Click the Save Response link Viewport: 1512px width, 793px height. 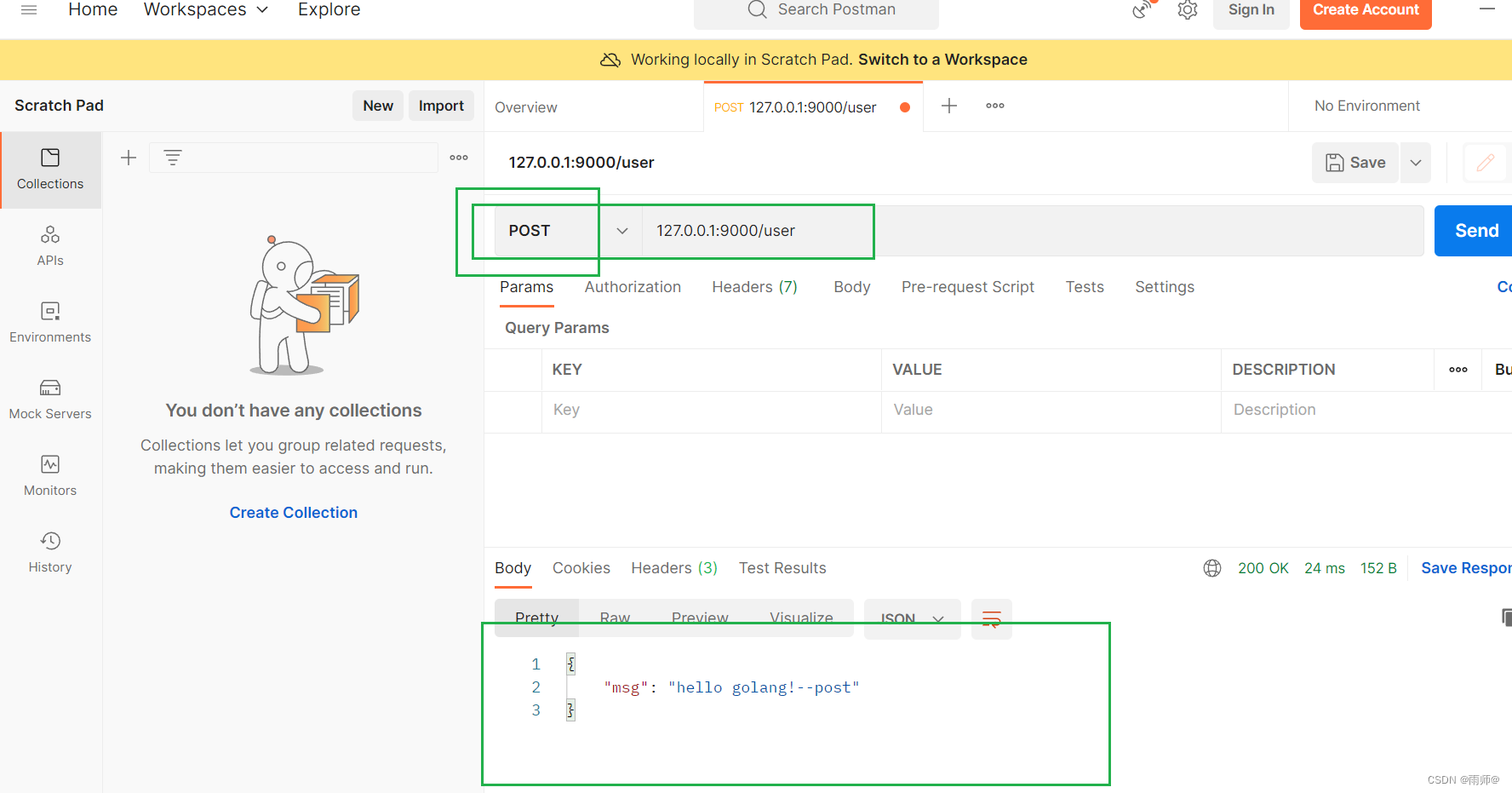[x=1466, y=568]
